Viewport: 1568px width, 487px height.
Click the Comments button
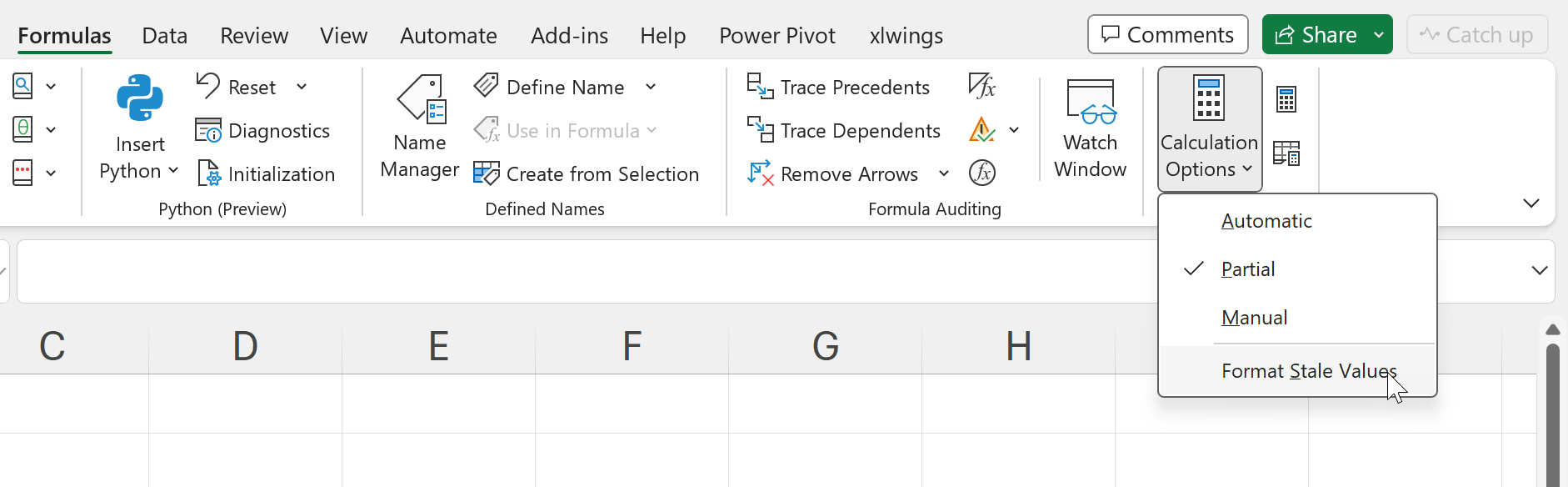coord(1167,35)
